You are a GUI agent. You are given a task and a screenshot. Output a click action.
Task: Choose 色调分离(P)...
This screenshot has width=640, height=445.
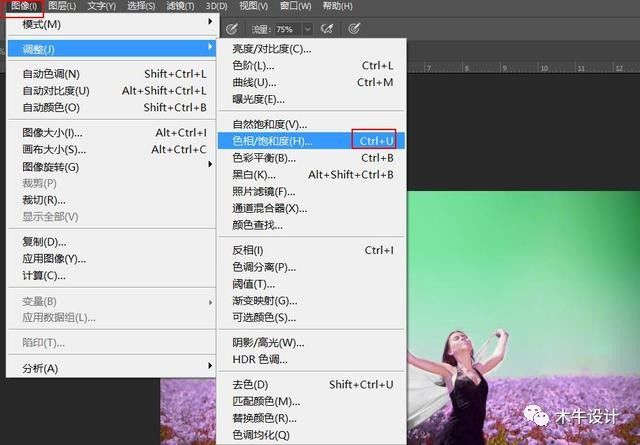[x=311, y=267]
